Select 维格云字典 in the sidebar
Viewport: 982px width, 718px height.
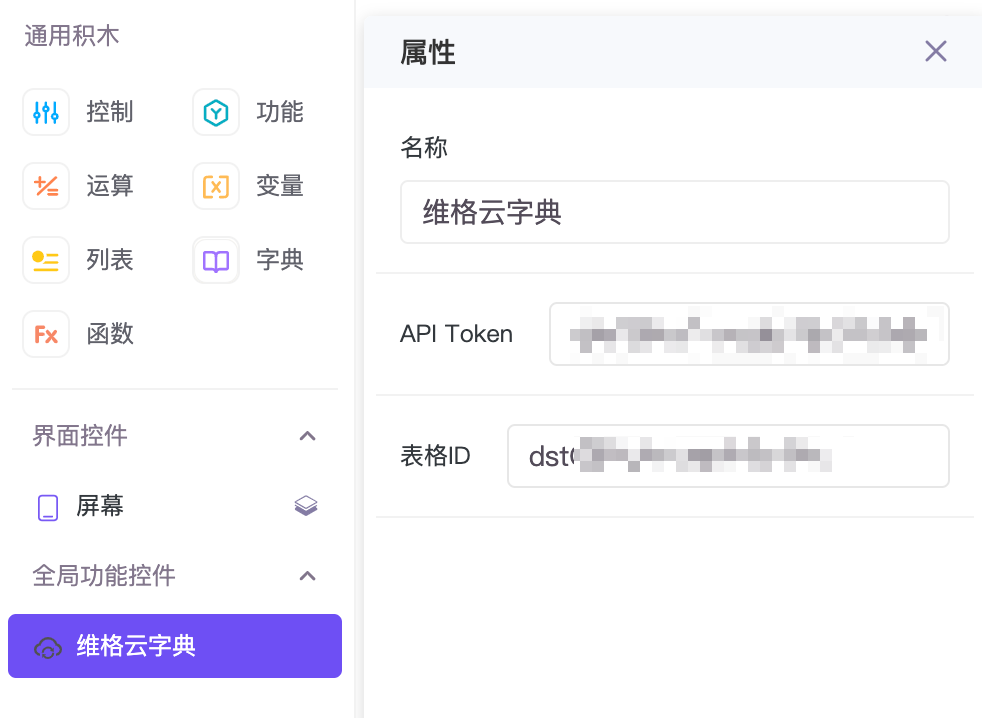pos(175,646)
